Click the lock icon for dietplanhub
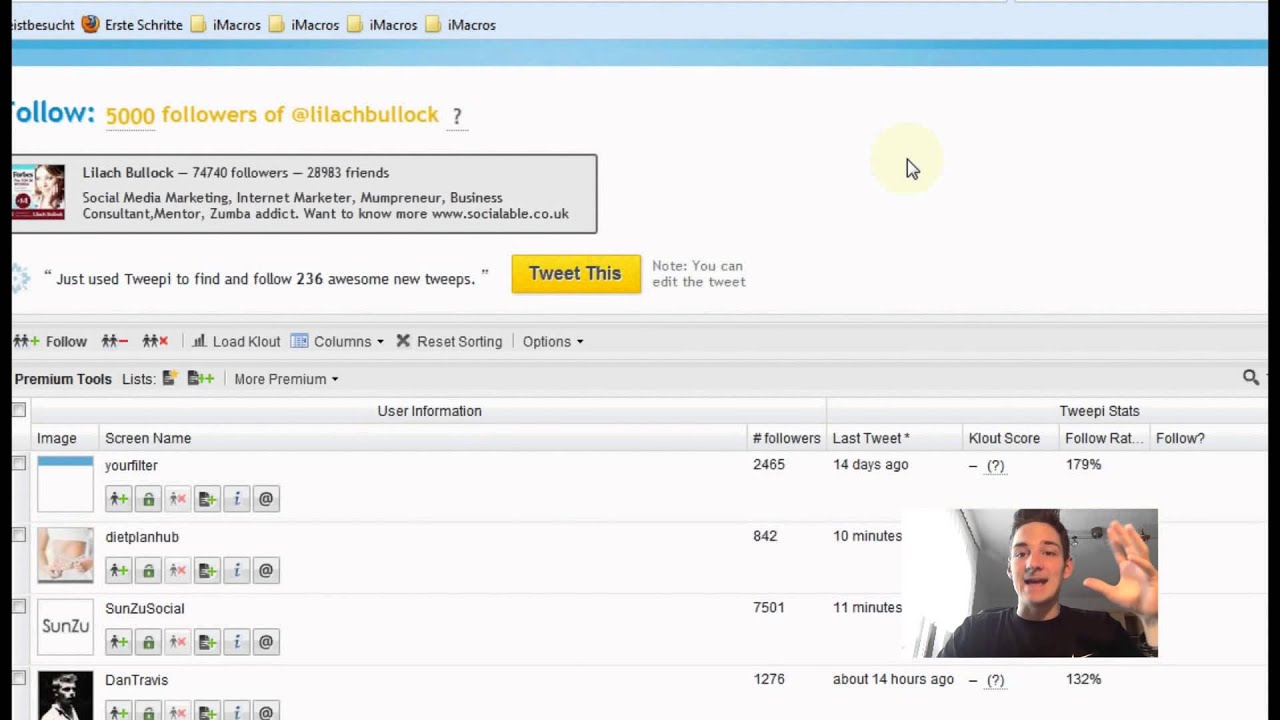Image resolution: width=1280 pixels, height=720 pixels. 148,571
